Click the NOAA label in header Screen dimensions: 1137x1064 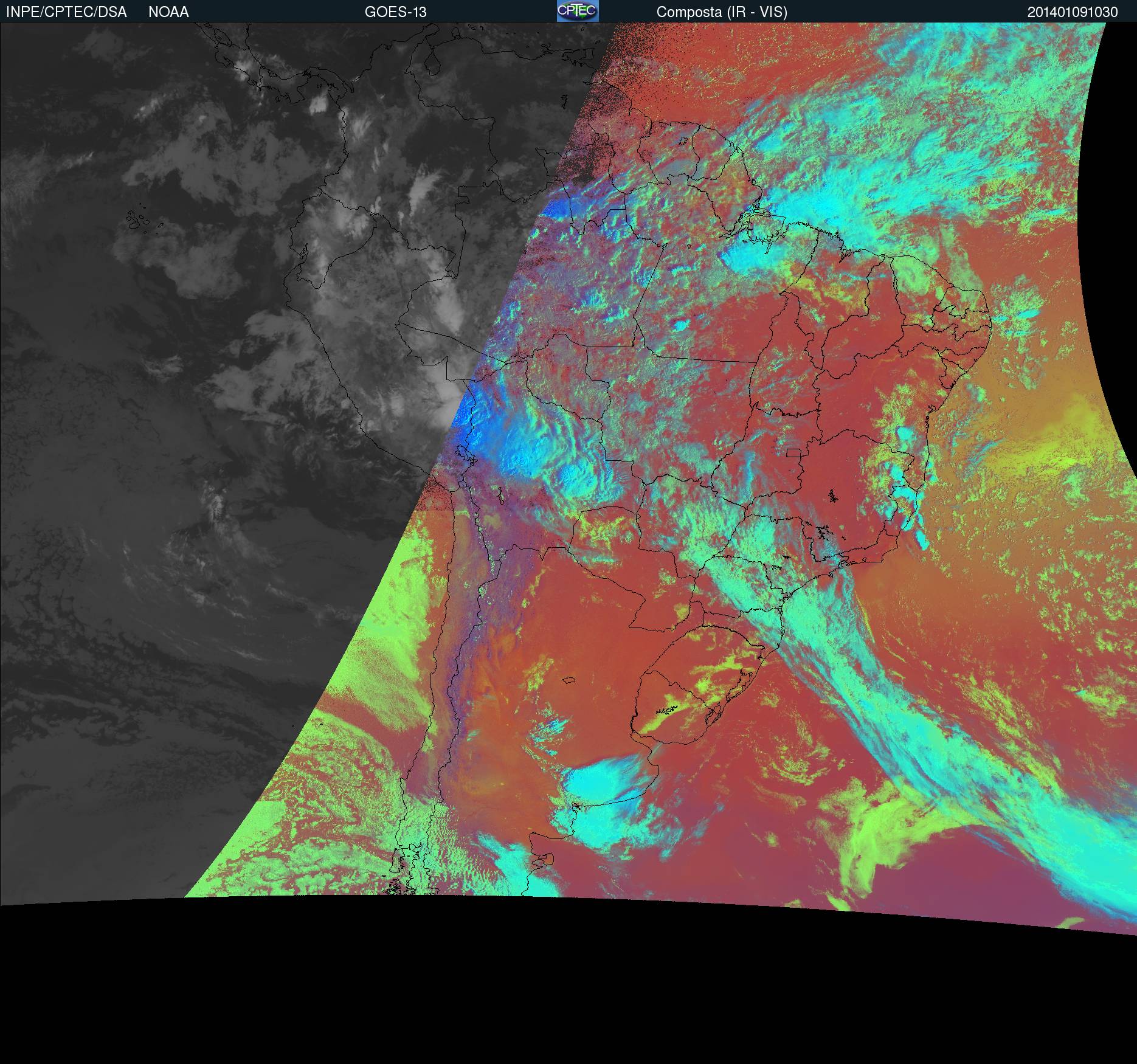point(168,12)
